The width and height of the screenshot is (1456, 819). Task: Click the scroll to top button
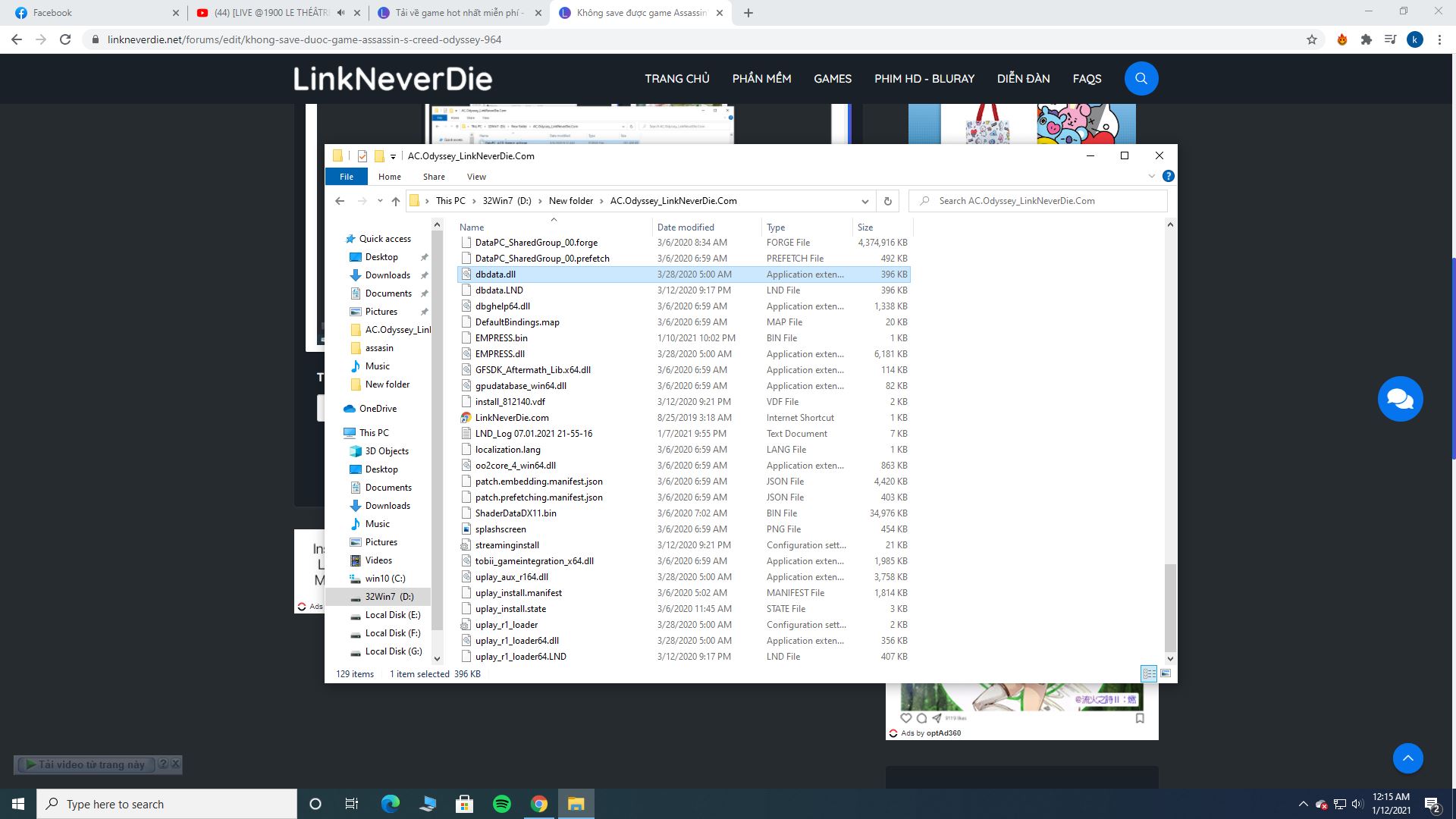click(x=1408, y=758)
